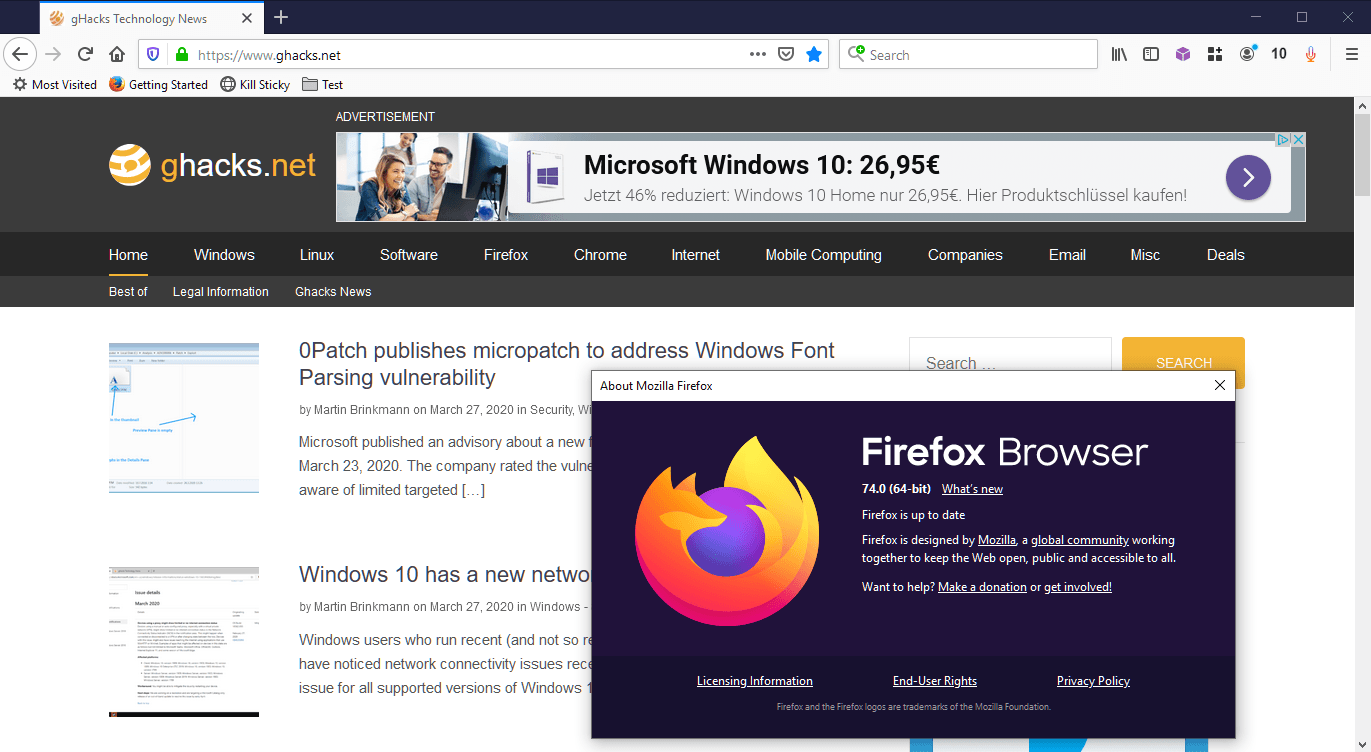The image size is (1371, 752).
Task: Open the Linux category menu
Action: [317, 255]
